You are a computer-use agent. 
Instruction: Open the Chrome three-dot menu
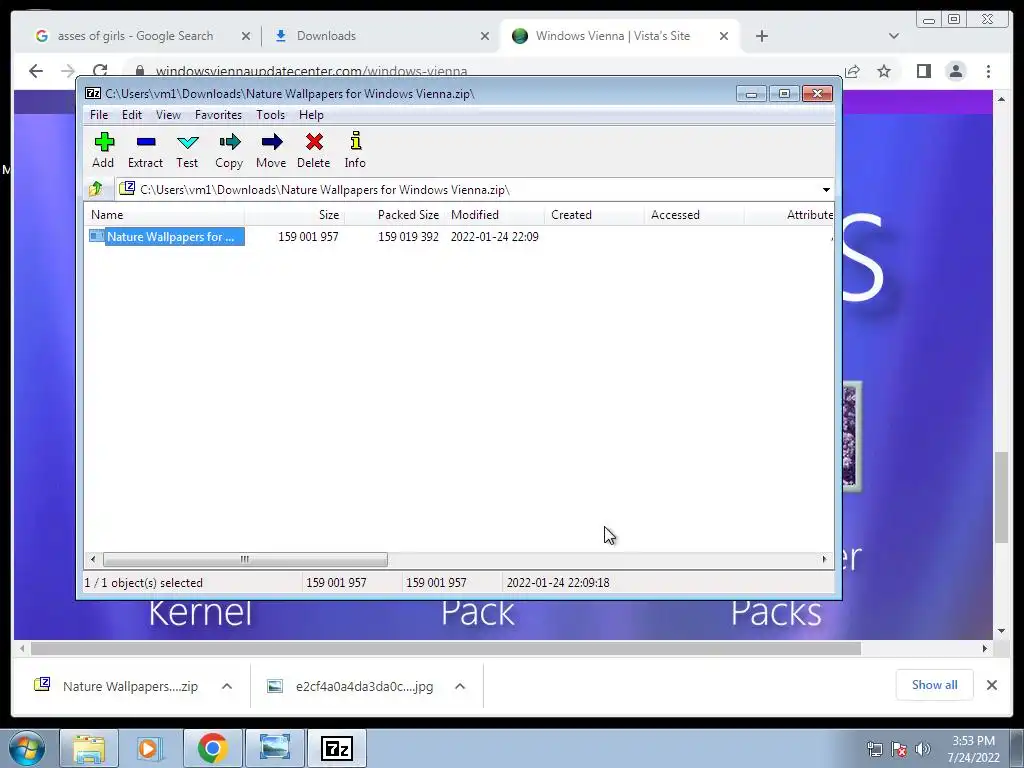click(989, 71)
